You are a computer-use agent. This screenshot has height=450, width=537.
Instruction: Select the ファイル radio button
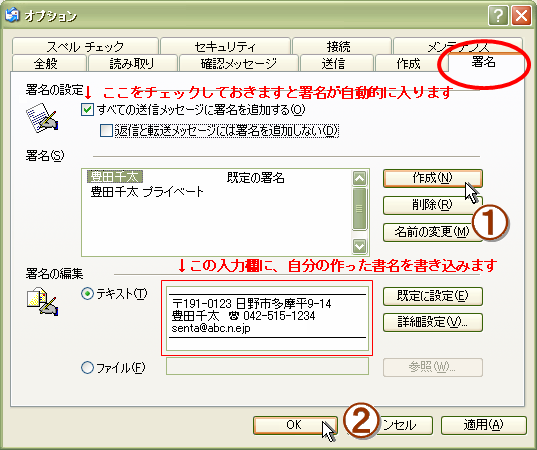coord(87,368)
